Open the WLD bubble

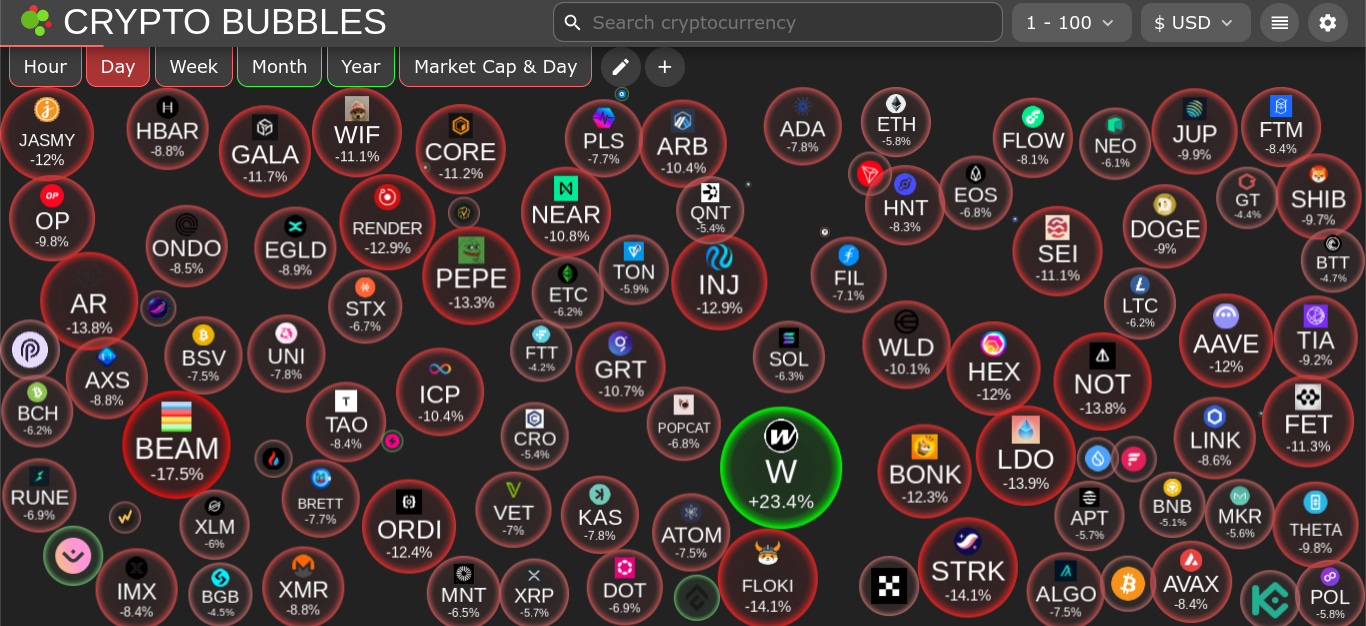(x=906, y=345)
